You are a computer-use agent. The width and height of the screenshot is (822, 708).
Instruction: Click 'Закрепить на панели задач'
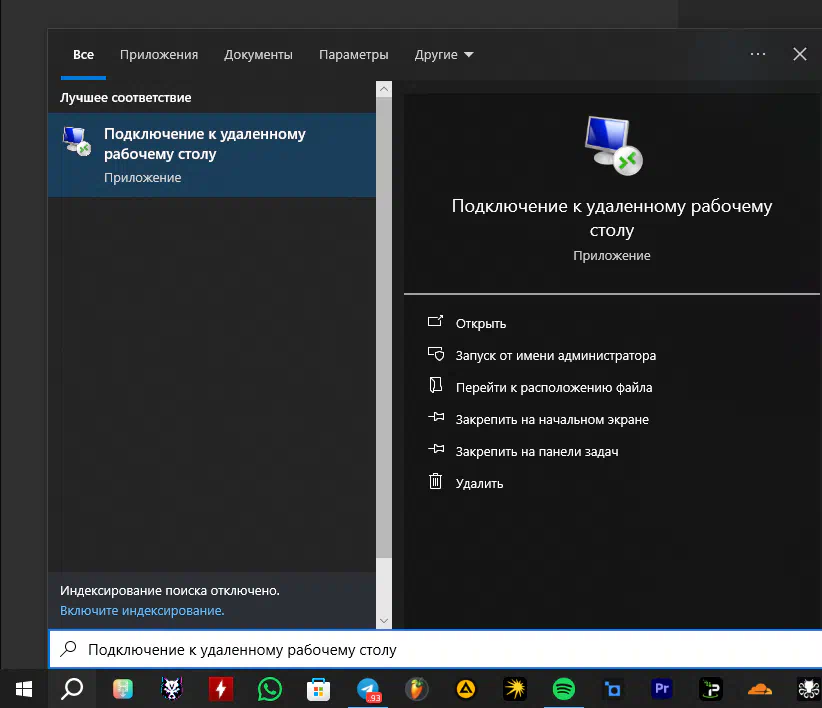(536, 451)
